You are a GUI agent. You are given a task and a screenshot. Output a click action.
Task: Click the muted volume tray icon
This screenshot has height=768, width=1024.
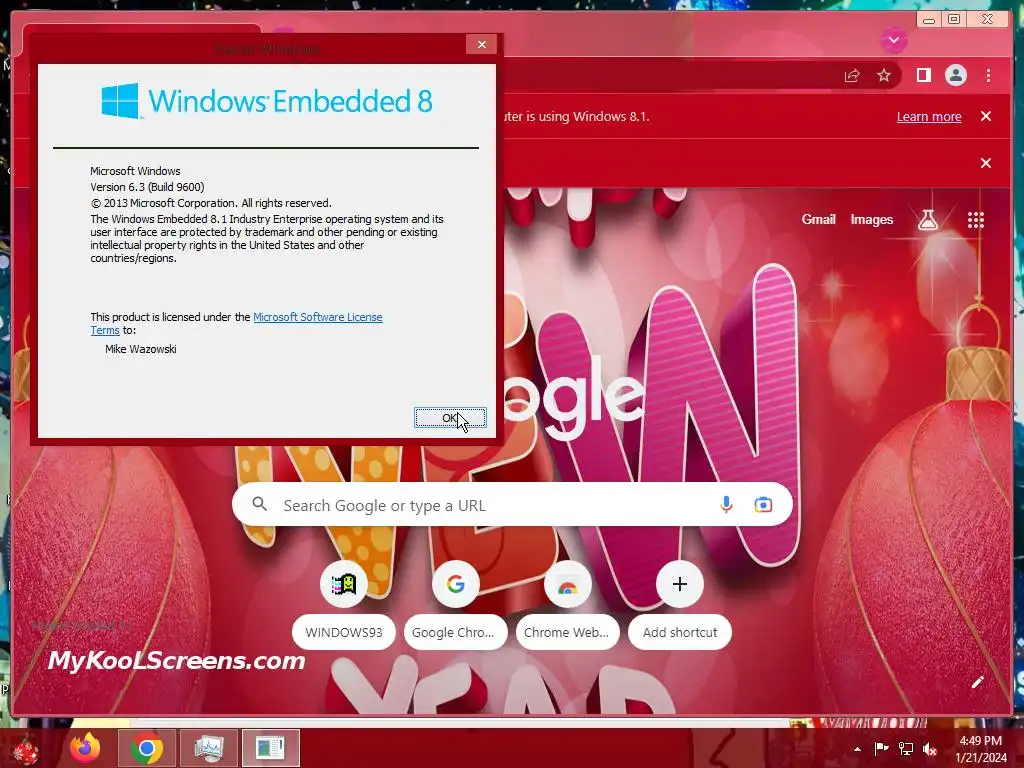click(930, 748)
